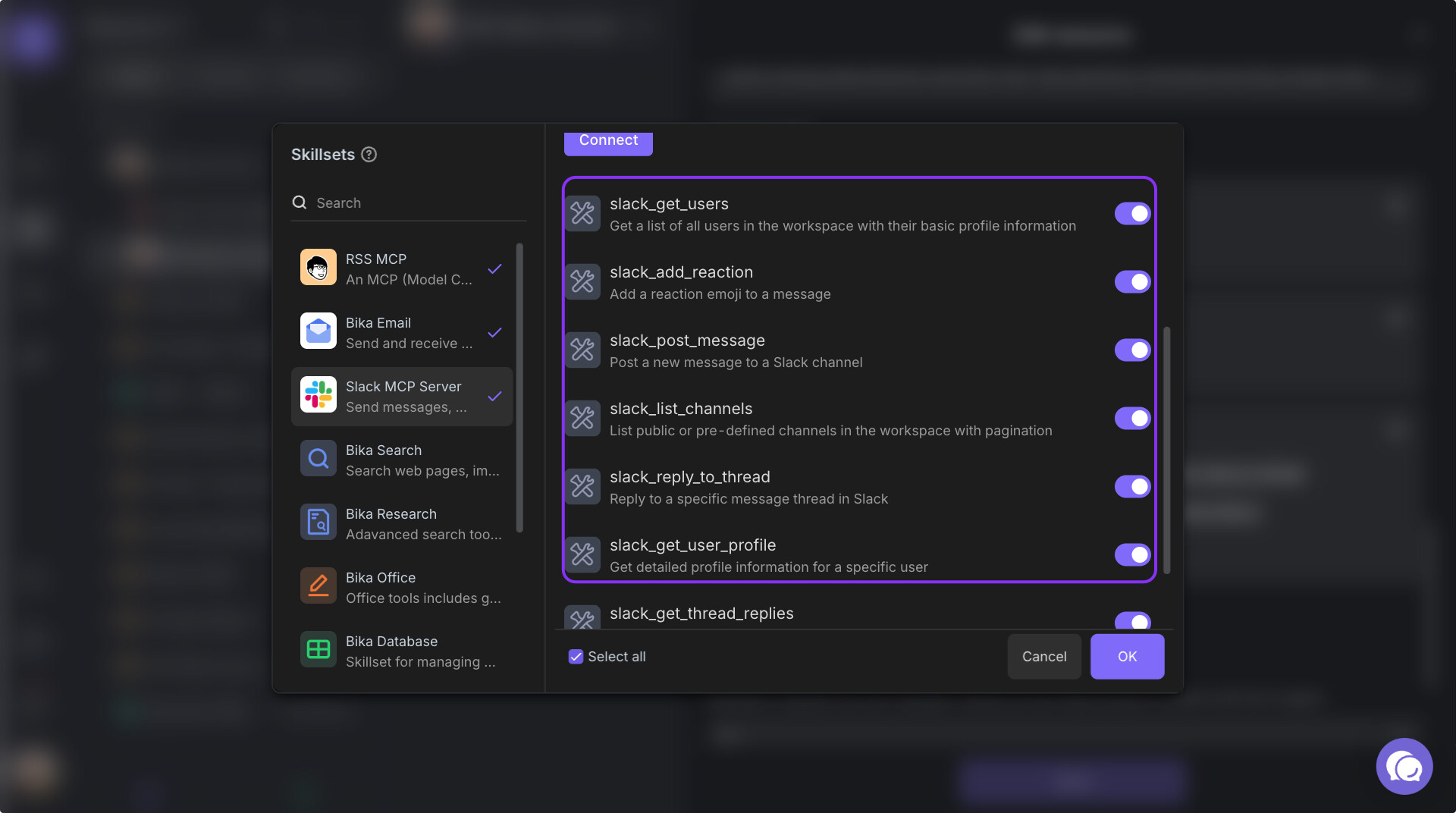Click the Skillsets help question mark icon
The width and height of the screenshot is (1456, 813).
coord(369,155)
